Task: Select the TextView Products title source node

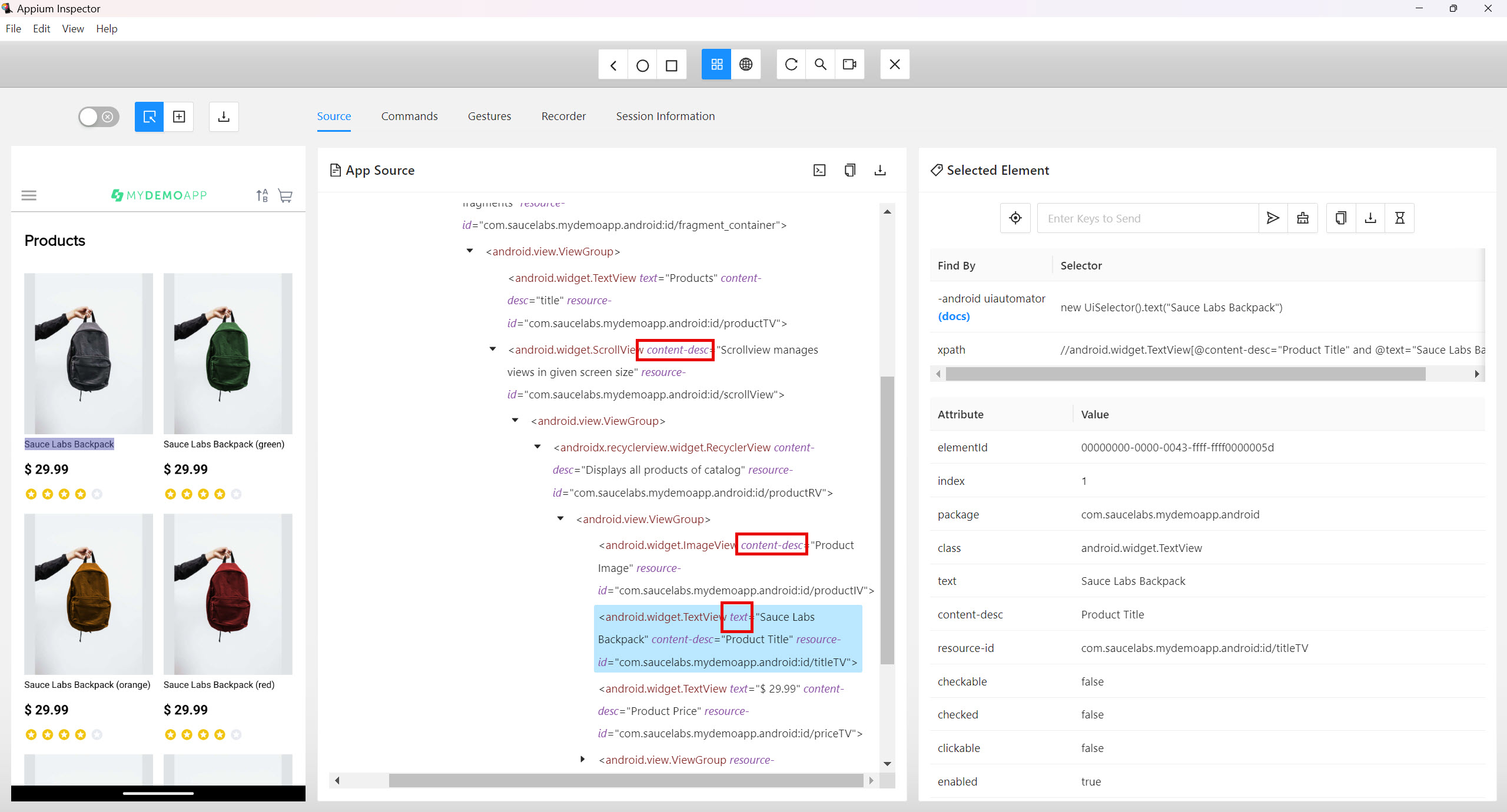Action: [648, 300]
